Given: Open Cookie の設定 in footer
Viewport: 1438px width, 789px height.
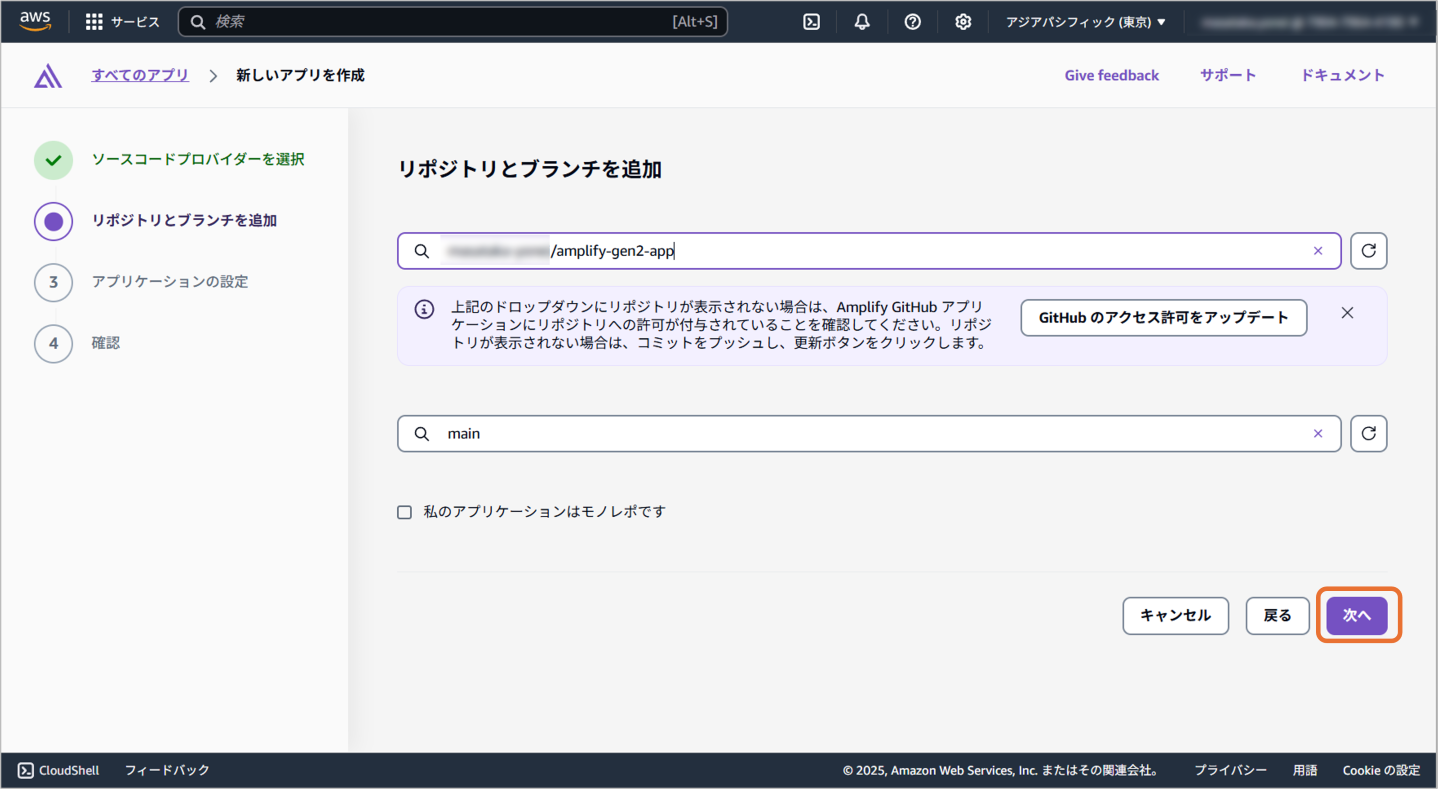Looking at the screenshot, I should [1381, 770].
